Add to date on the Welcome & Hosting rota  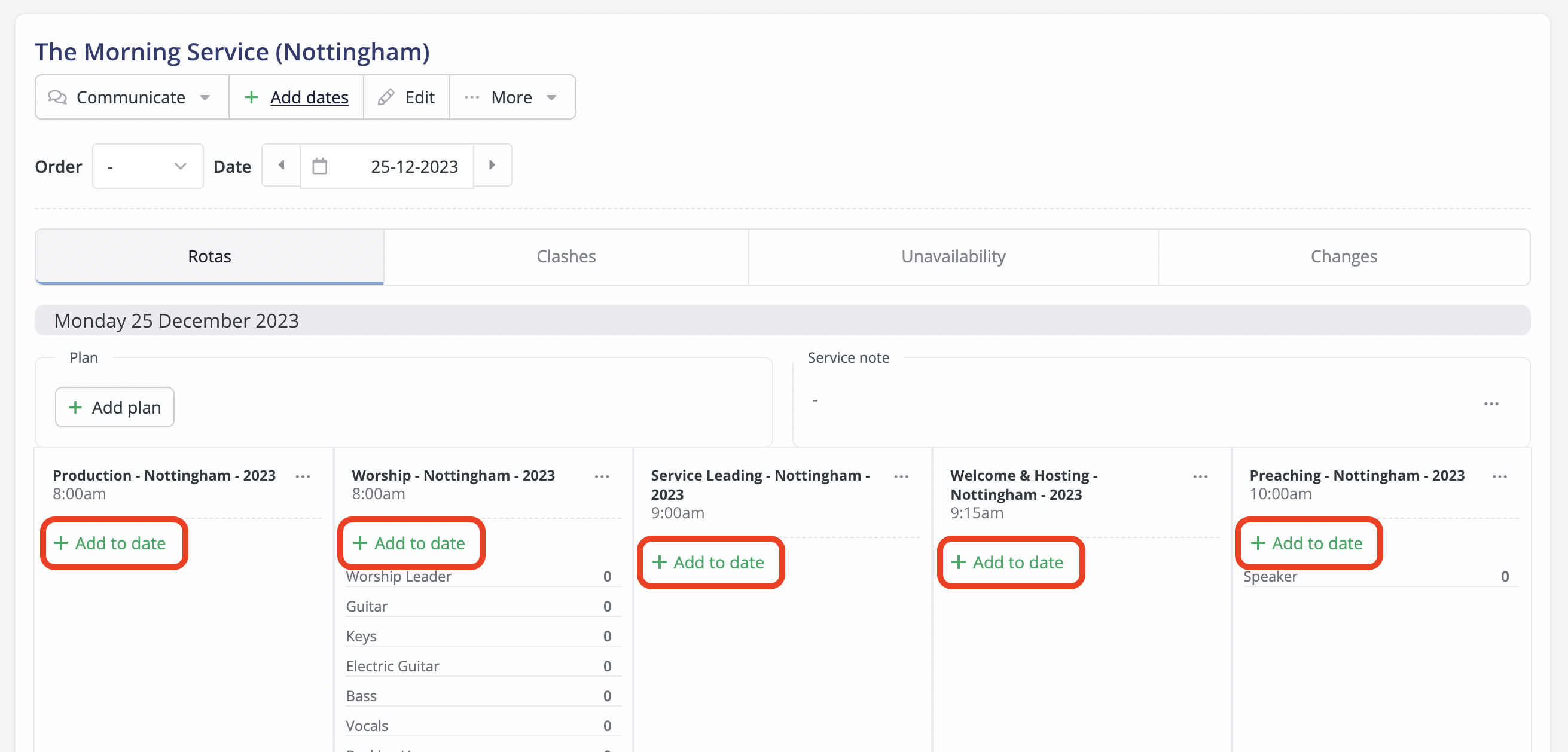1011,562
